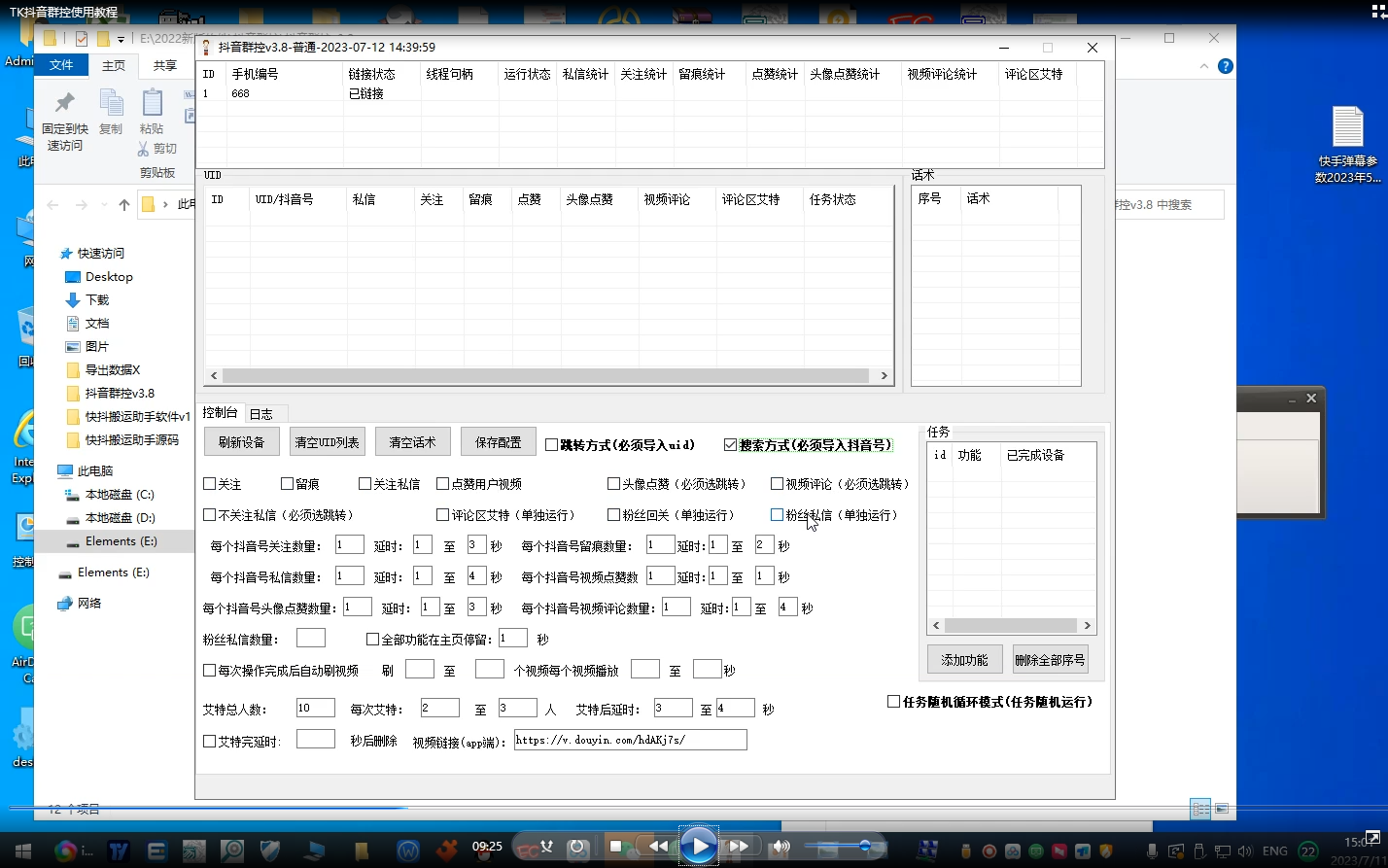
Task: Uncheck 搜索方式(必须导入抖音号) option
Action: pos(731,445)
